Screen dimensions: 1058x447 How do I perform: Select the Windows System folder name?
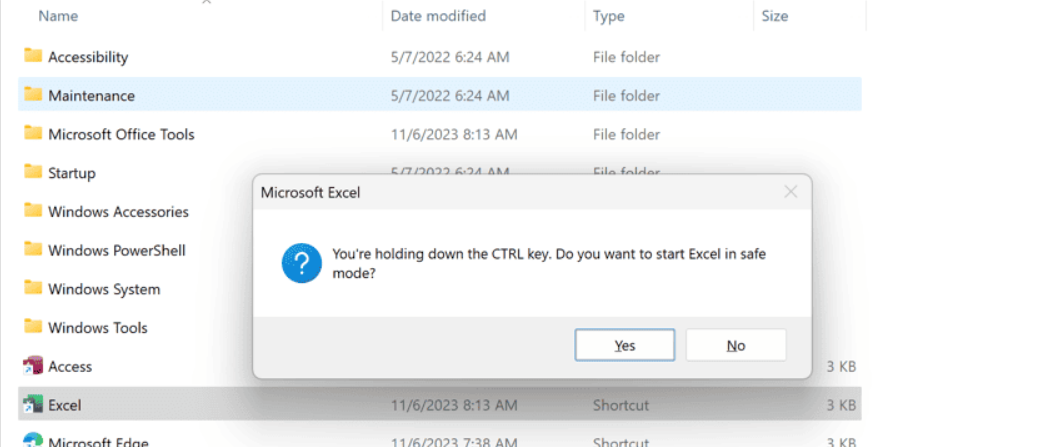coord(104,289)
